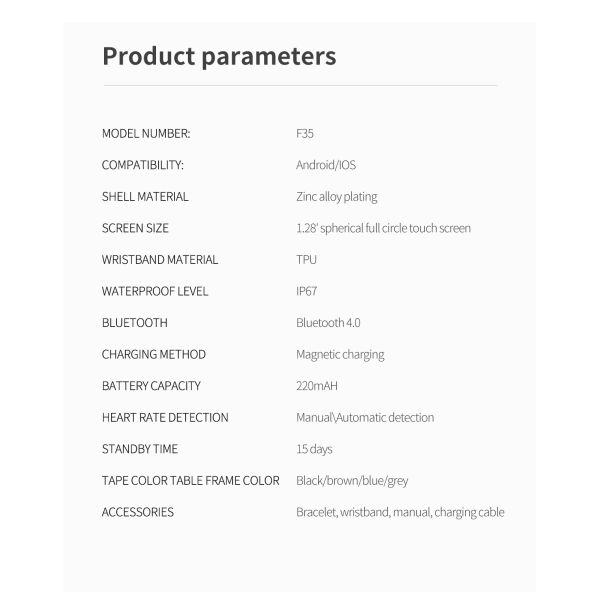The height and width of the screenshot is (600, 600).
Task: Click the IP67 waterproof value
Action: [306, 291]
